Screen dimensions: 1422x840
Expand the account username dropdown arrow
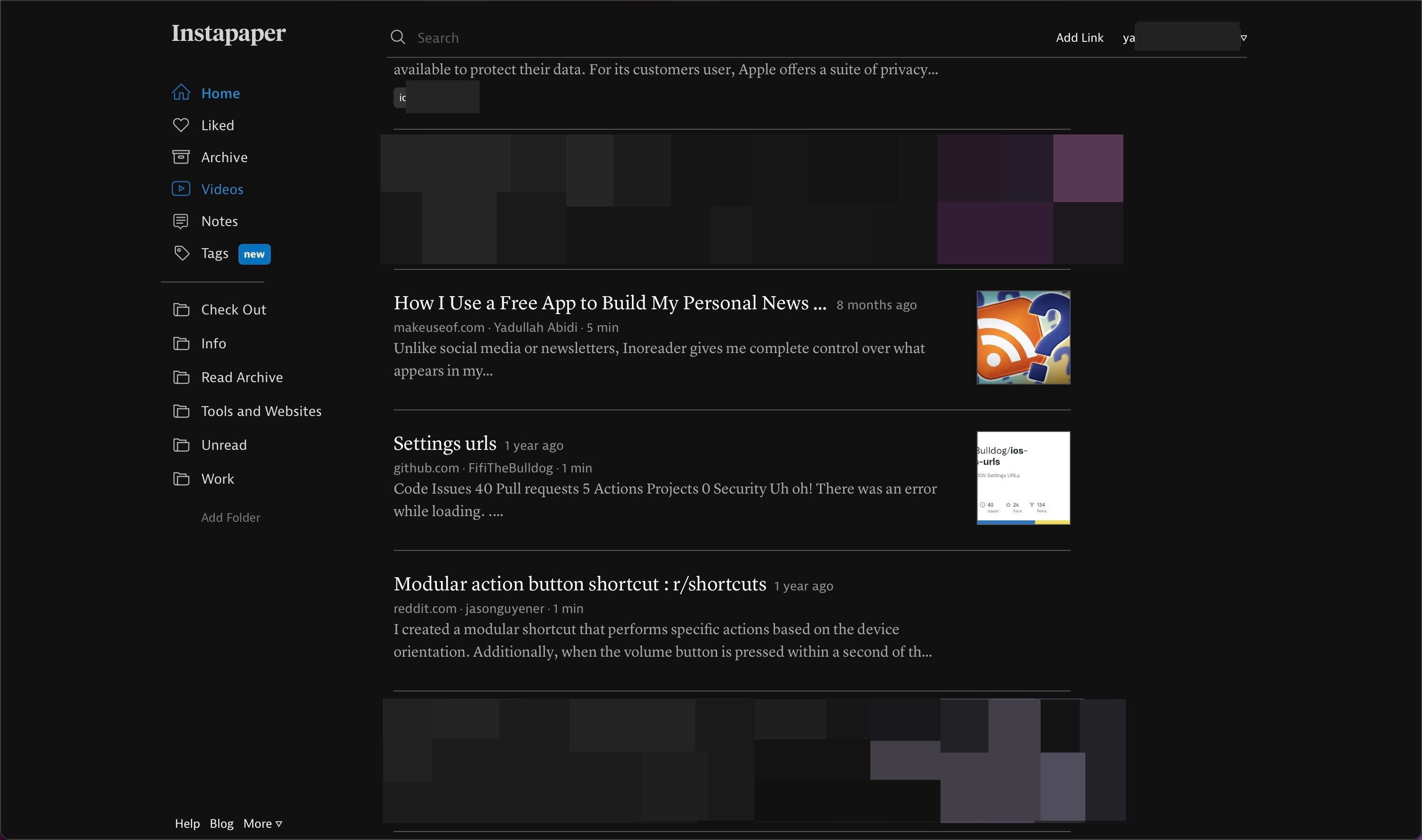(1243, 38)
